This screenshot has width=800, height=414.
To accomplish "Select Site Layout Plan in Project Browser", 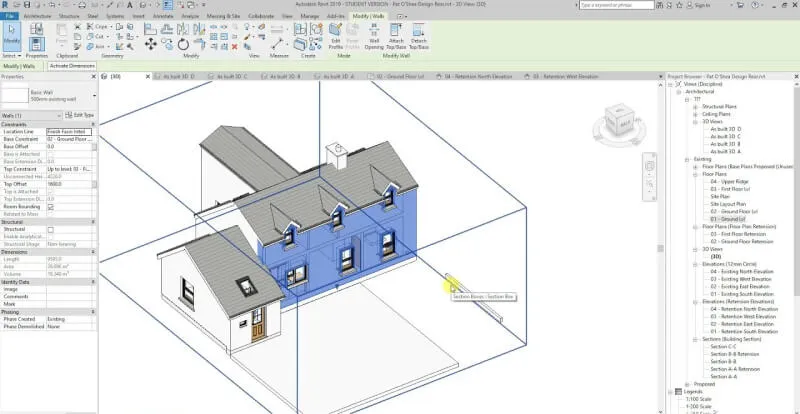I will (728, 204).
